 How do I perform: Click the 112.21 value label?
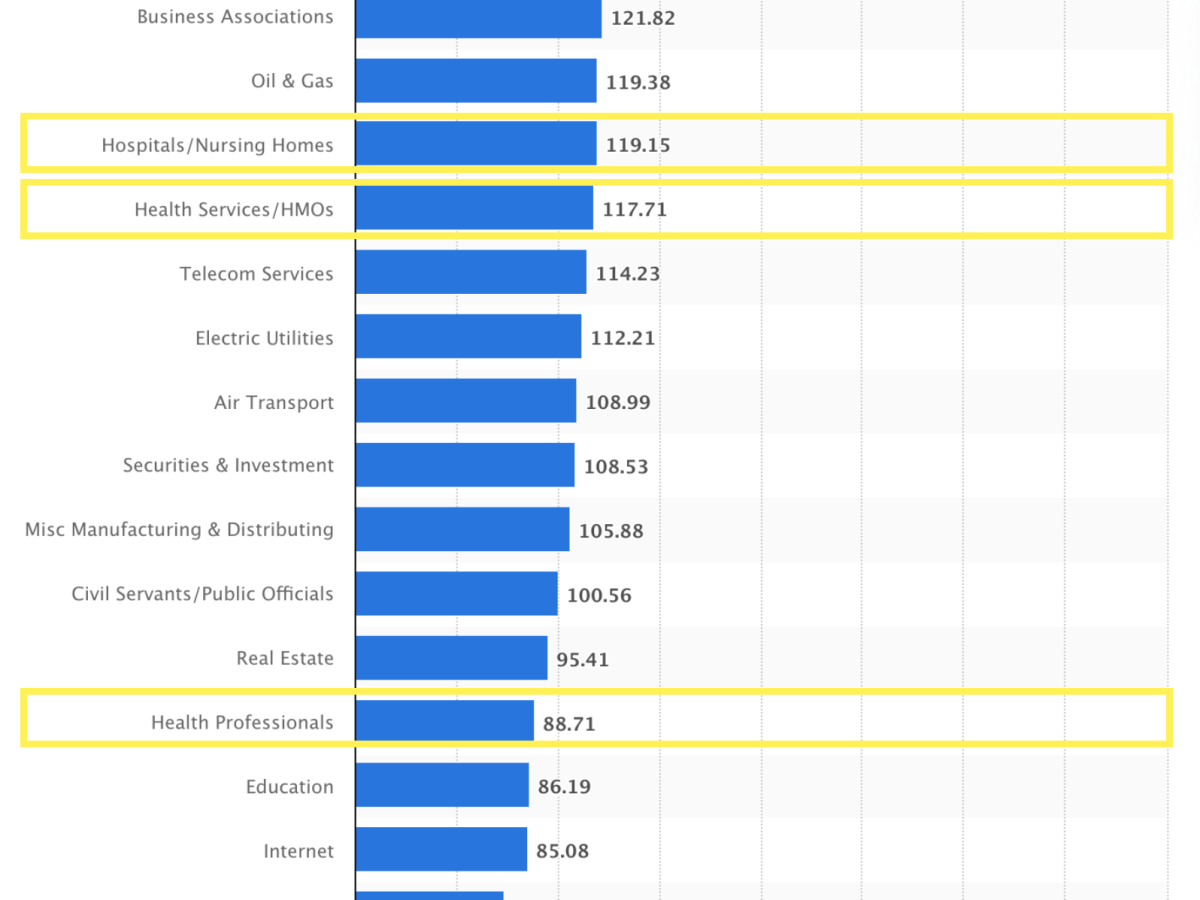623,338
